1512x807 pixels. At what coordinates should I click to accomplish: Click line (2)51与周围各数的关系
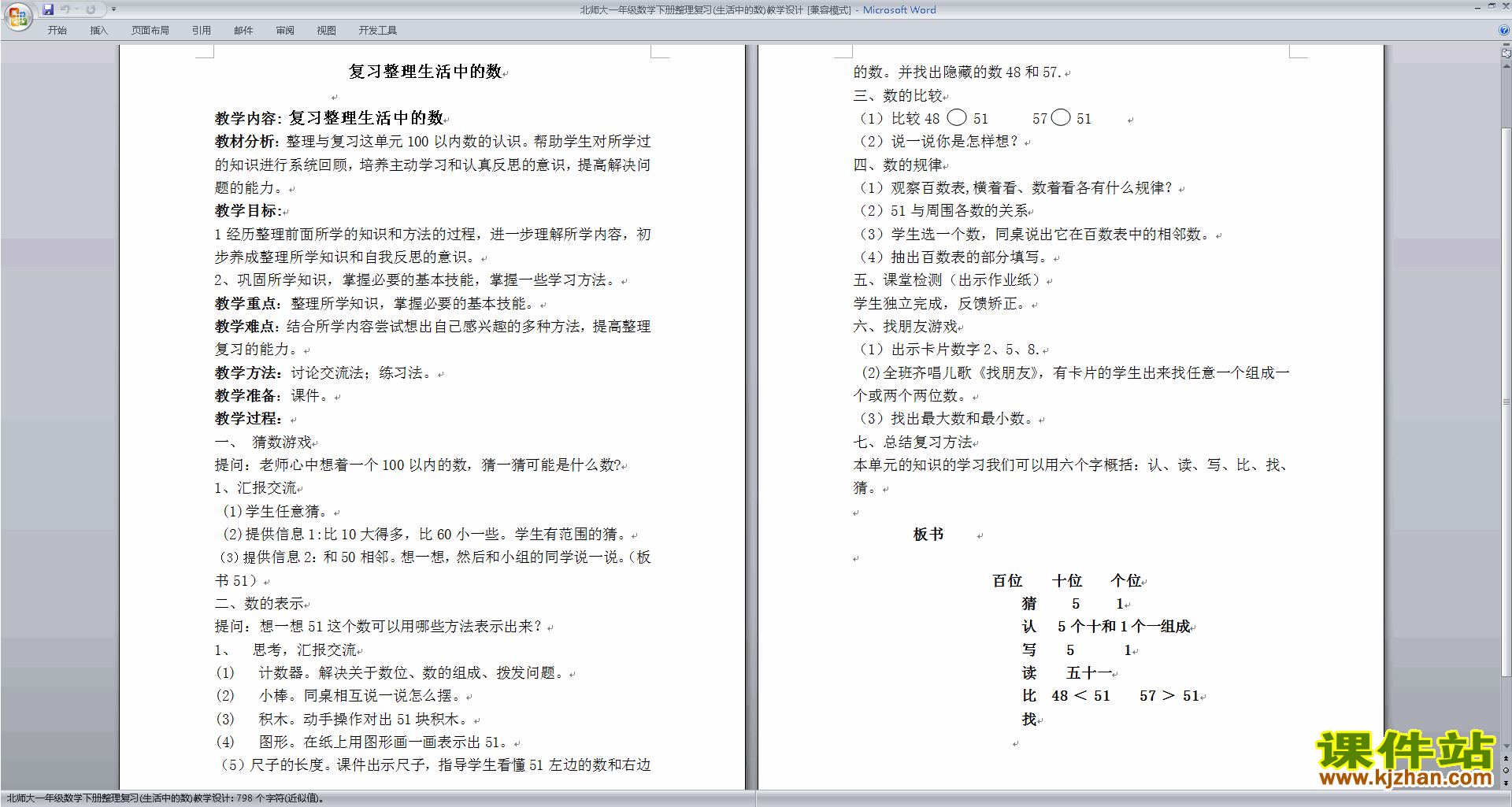(x=943, y=211)
